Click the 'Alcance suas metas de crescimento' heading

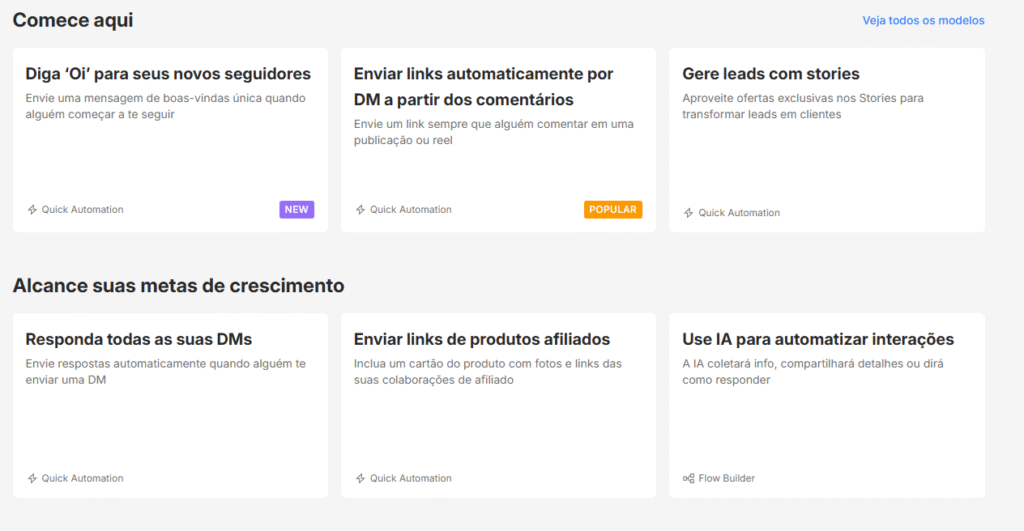pos(178,286)
